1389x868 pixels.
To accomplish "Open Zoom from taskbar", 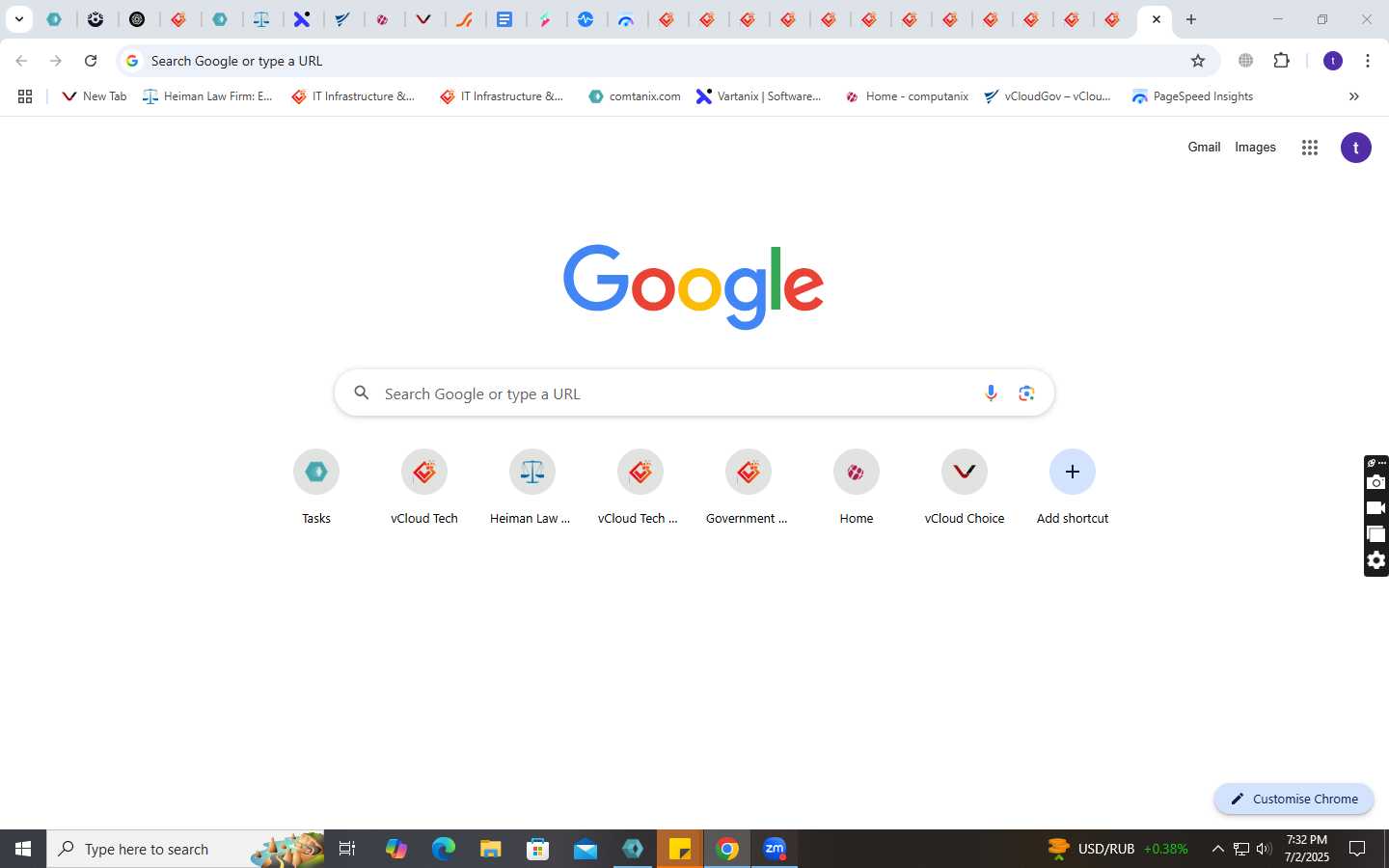I will click(775, 849).
